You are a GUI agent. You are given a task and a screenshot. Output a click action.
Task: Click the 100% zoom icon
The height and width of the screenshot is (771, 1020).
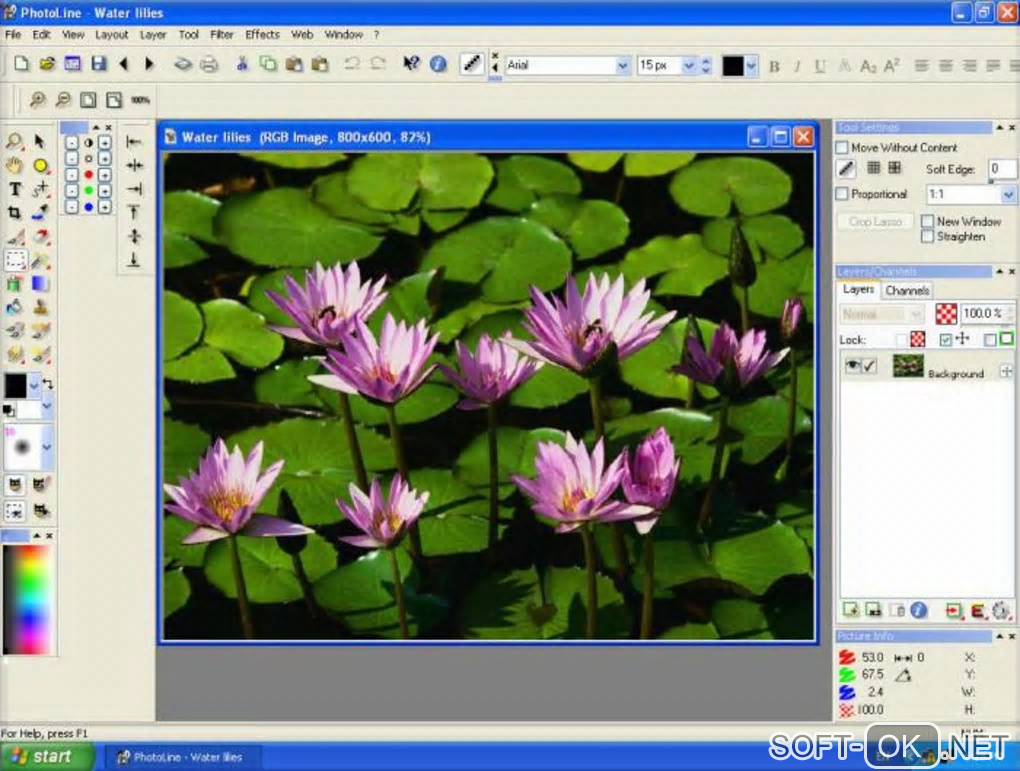[x=141, y=100]
